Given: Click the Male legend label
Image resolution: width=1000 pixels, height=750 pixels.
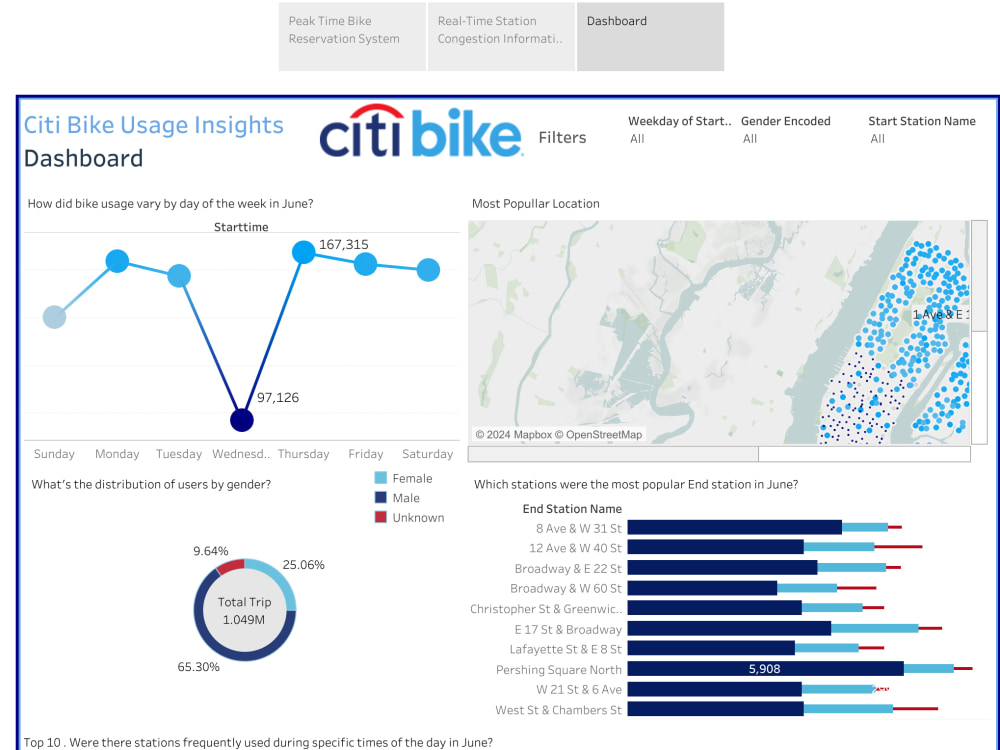Looking at the screenshot, I should [406, 498].
